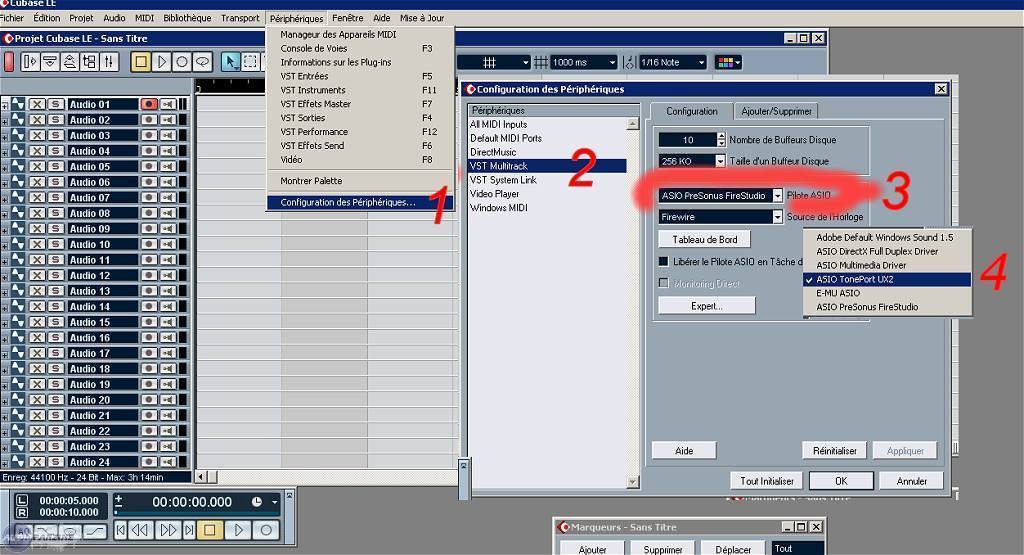Image resolution: width=1024 pixels, height=555 pixels.
Task: Expand the Audio 01 track plus sign
Action: pos(5,106)
